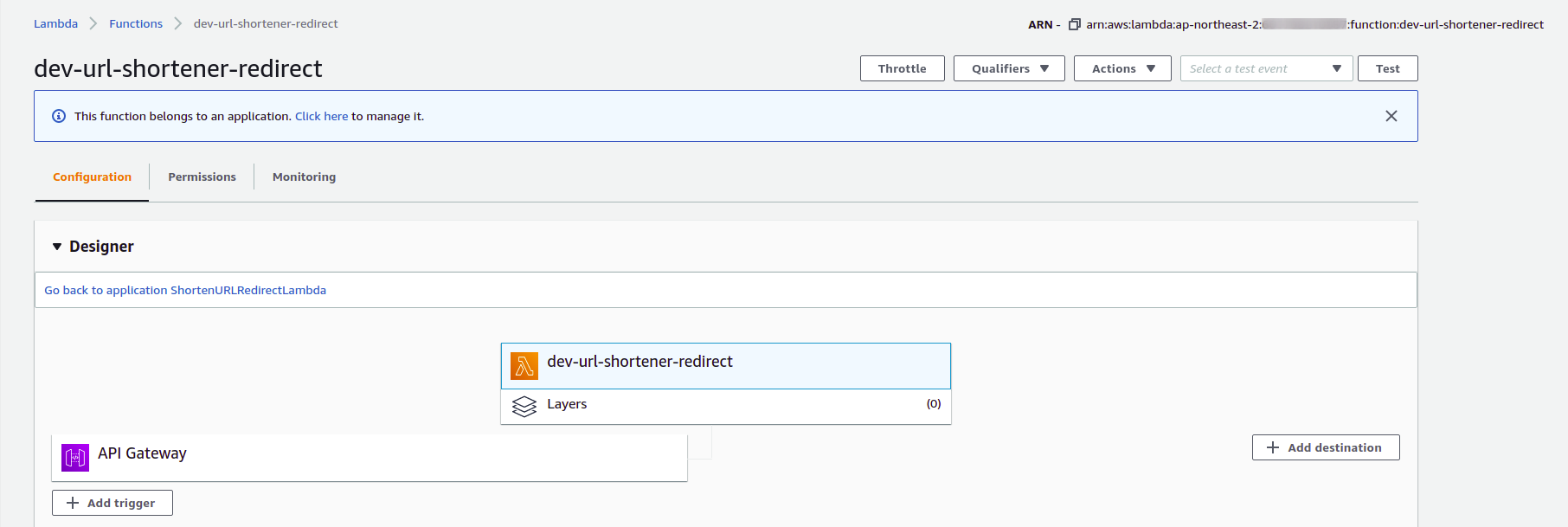Screen dimensions: 1568x527
Task: Click the copy ARN icon
Action: 1075,24
